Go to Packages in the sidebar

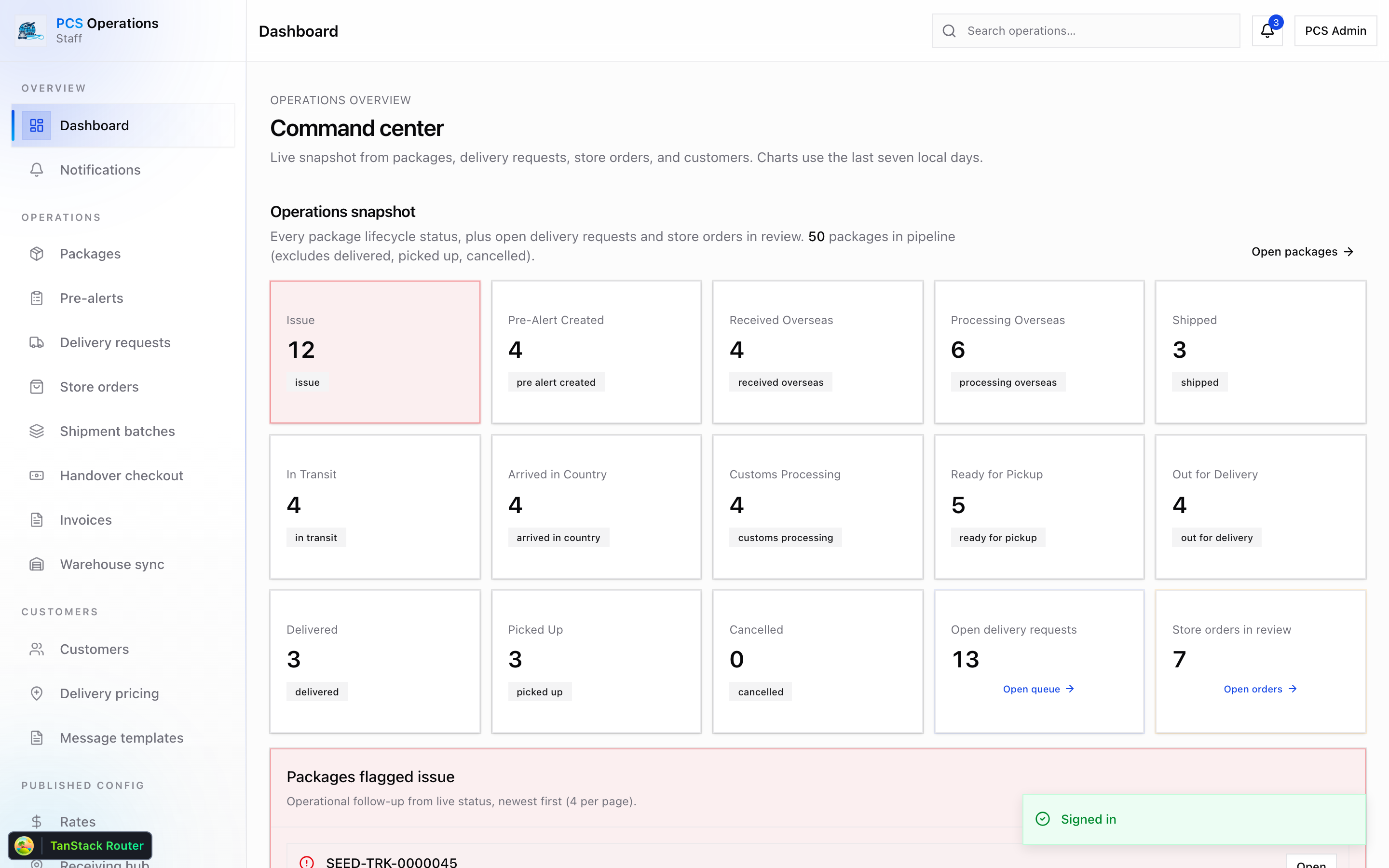pos(123,254)
